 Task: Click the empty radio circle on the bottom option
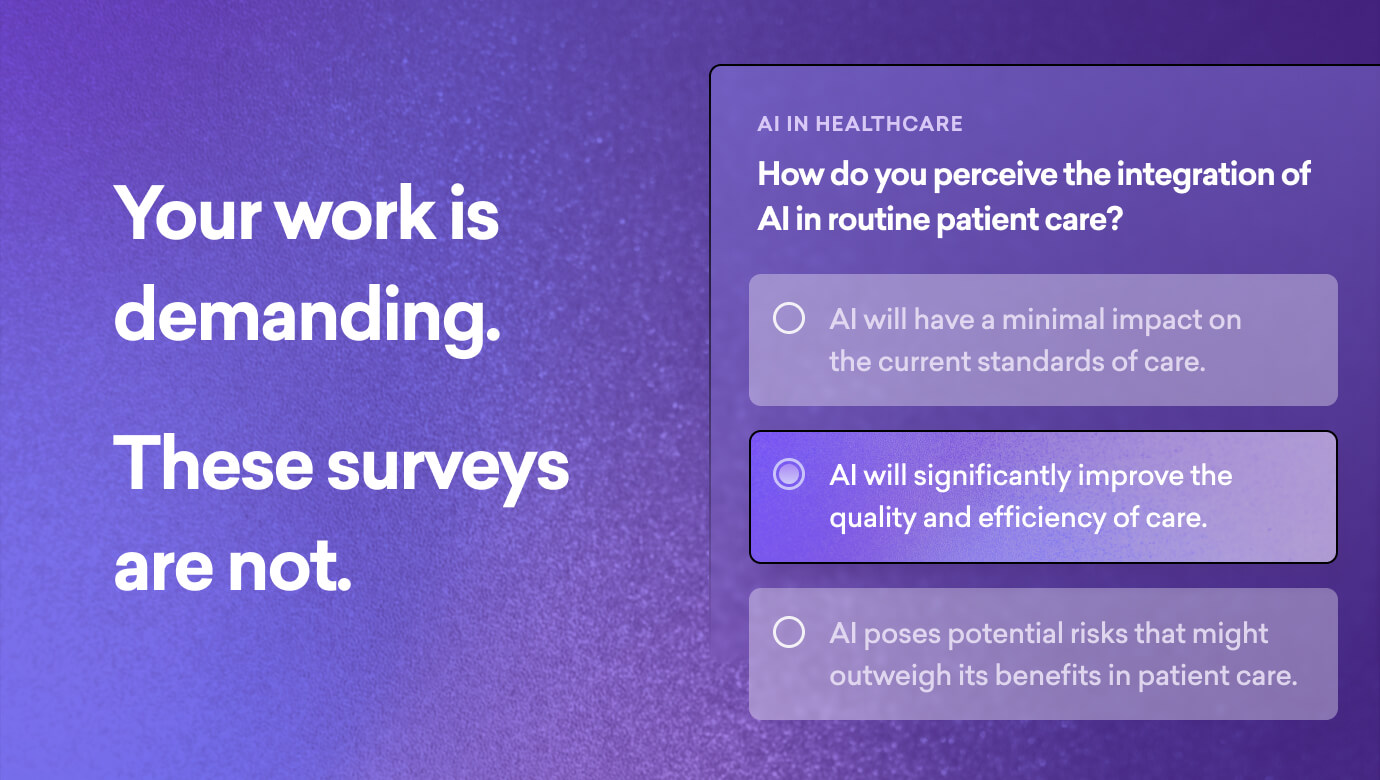point(789,632)
